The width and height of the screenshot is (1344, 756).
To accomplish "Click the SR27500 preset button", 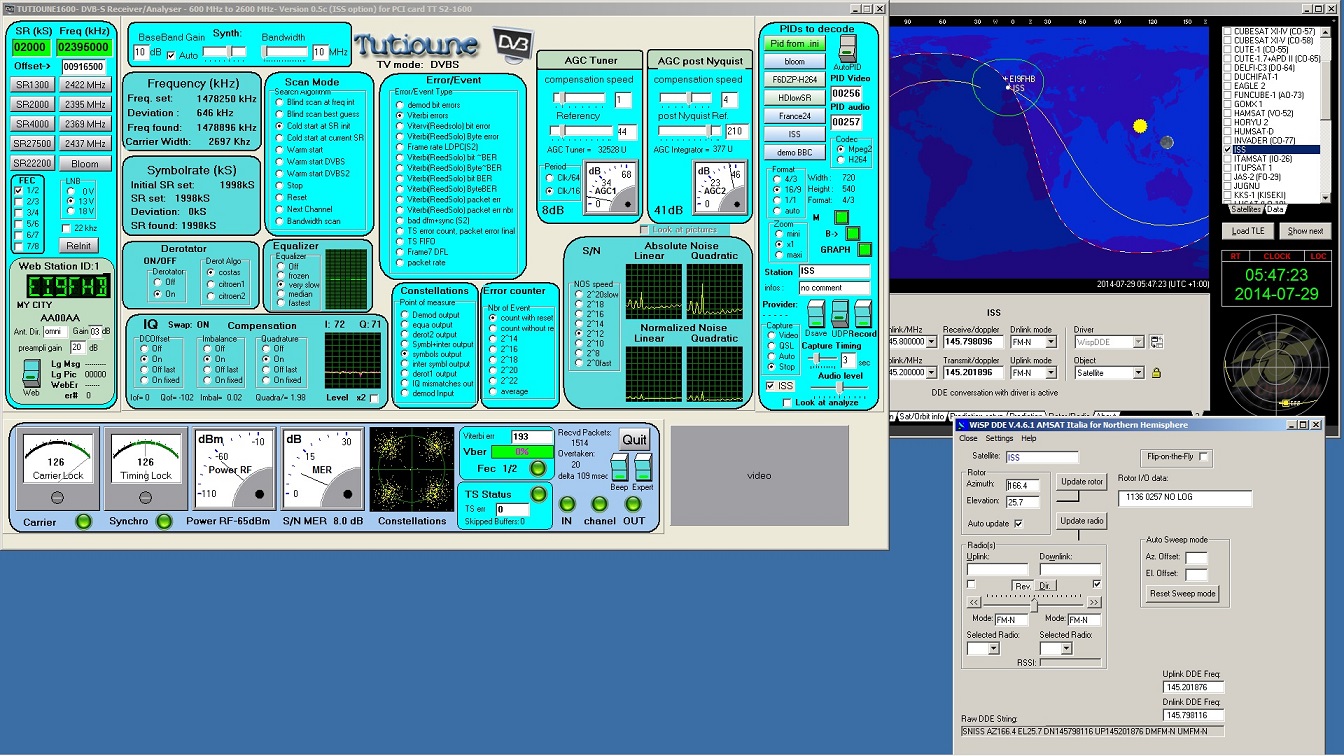I will 32,144.
